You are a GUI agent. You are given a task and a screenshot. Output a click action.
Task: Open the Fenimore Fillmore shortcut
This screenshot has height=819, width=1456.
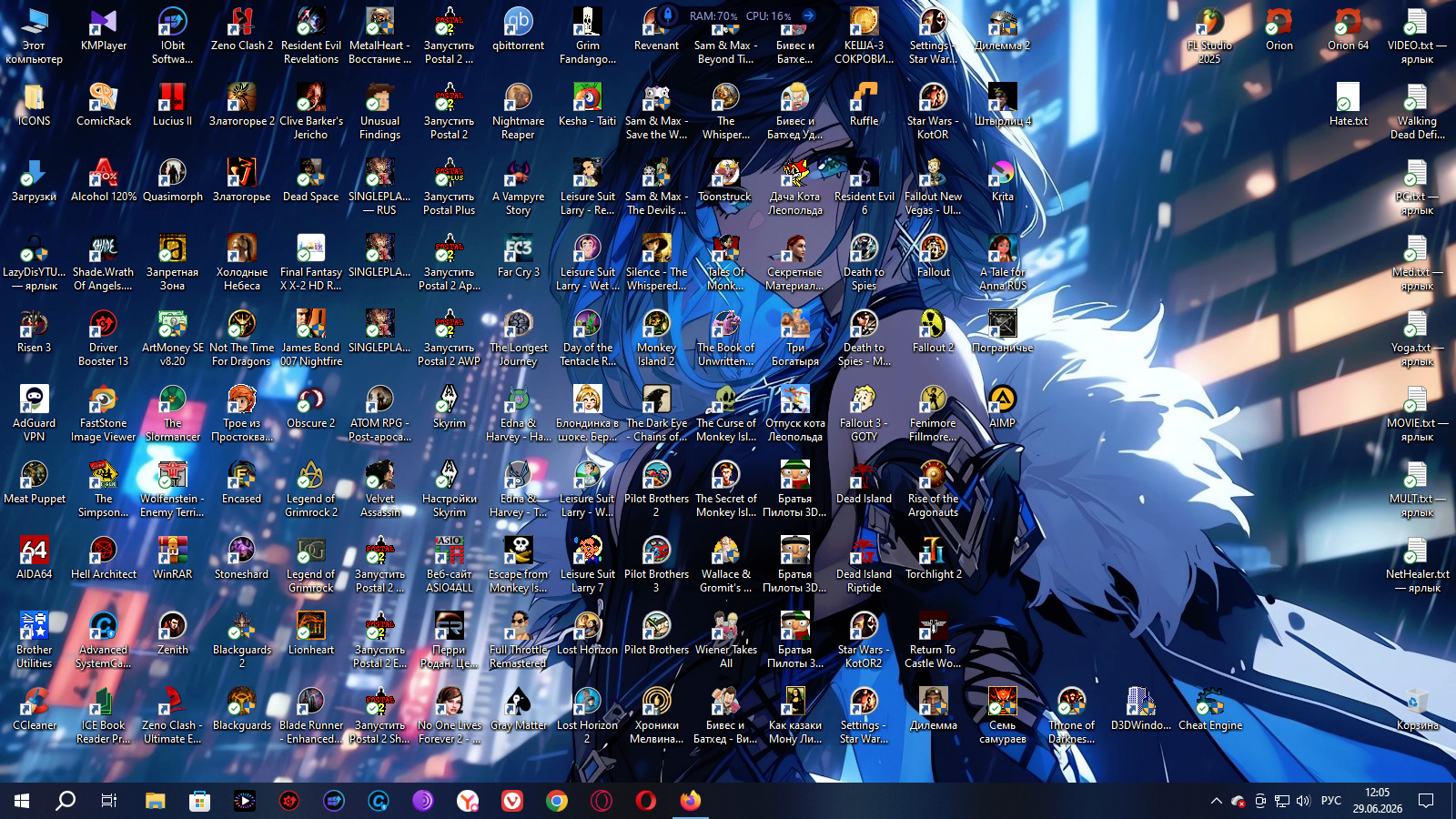pos(934,414)
